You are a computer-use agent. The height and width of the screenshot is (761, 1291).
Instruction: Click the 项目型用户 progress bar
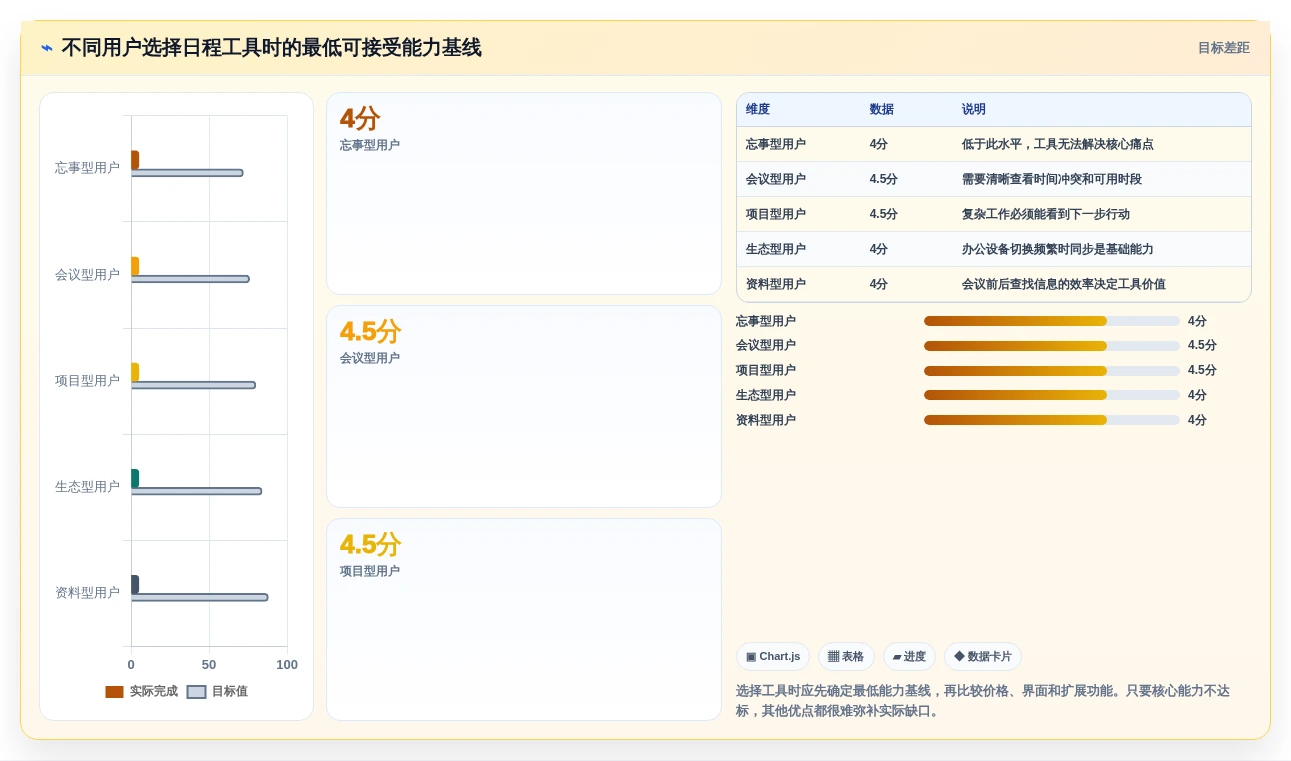pos(1052,371)
